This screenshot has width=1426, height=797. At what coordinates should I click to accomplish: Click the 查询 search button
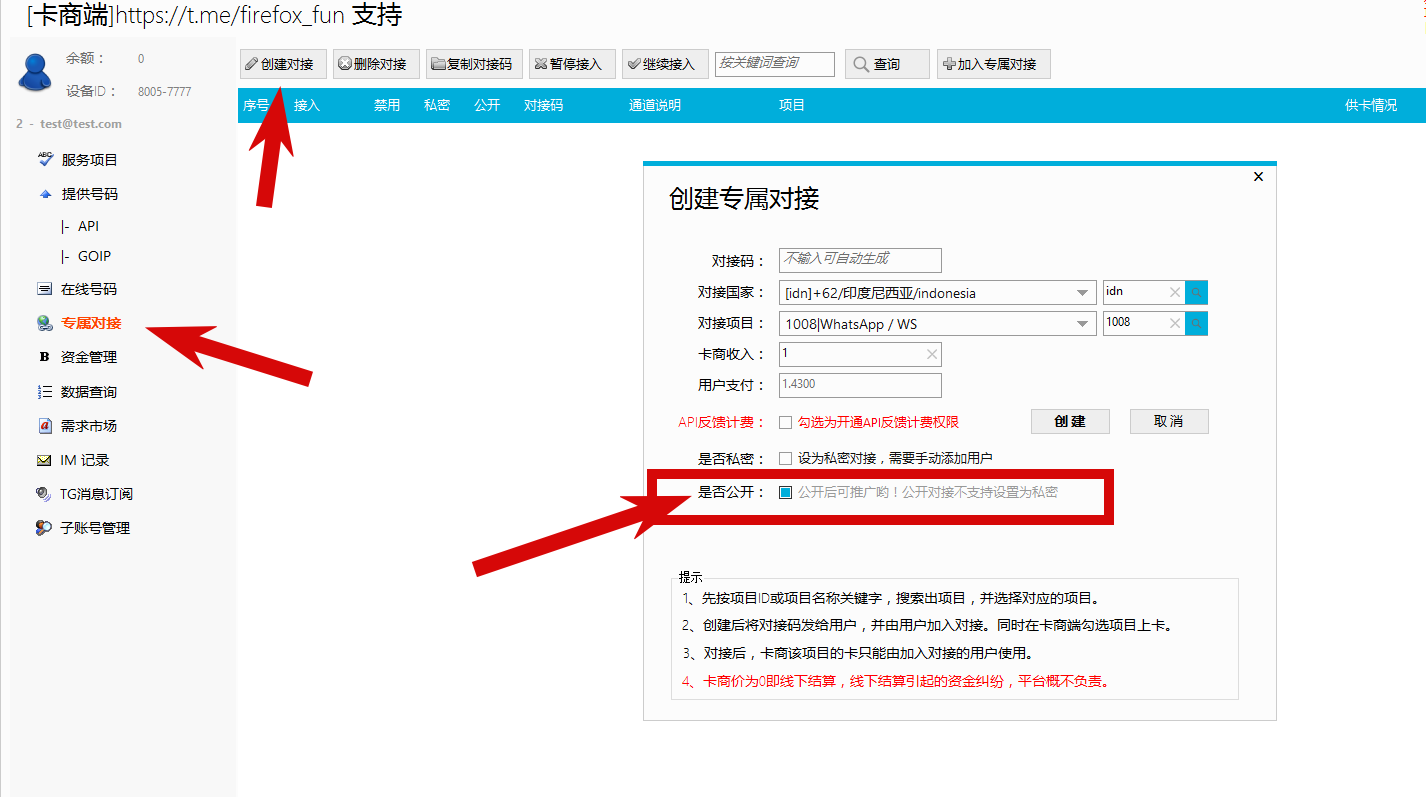[887, 64]
